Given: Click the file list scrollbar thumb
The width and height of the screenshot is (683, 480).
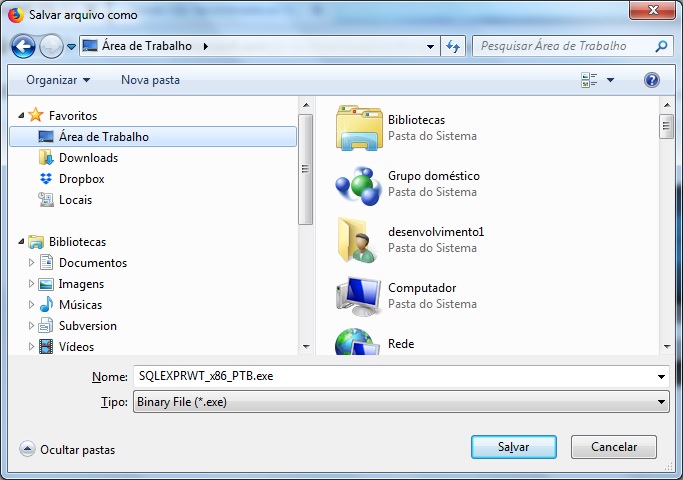Looking at the screenshot, I should pos(666,126).
